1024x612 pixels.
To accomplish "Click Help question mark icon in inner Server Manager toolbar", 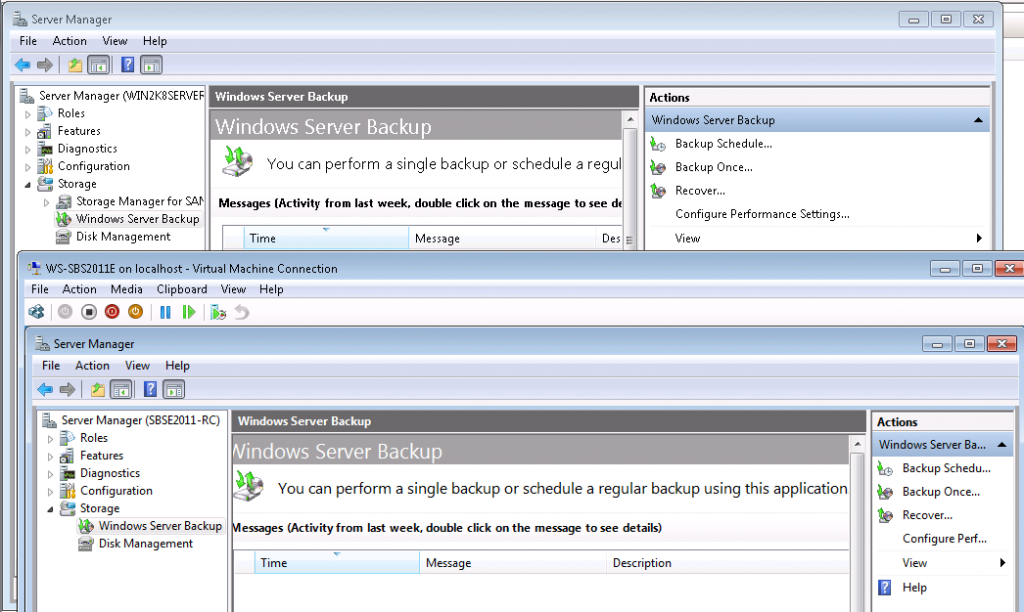I will click(x=150, y=389).
